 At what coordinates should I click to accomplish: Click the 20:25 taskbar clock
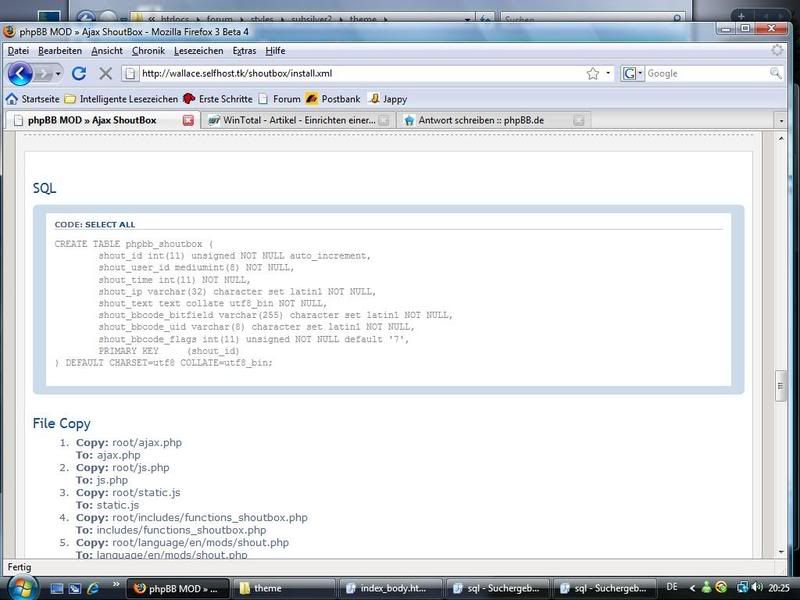pos(779,588)
